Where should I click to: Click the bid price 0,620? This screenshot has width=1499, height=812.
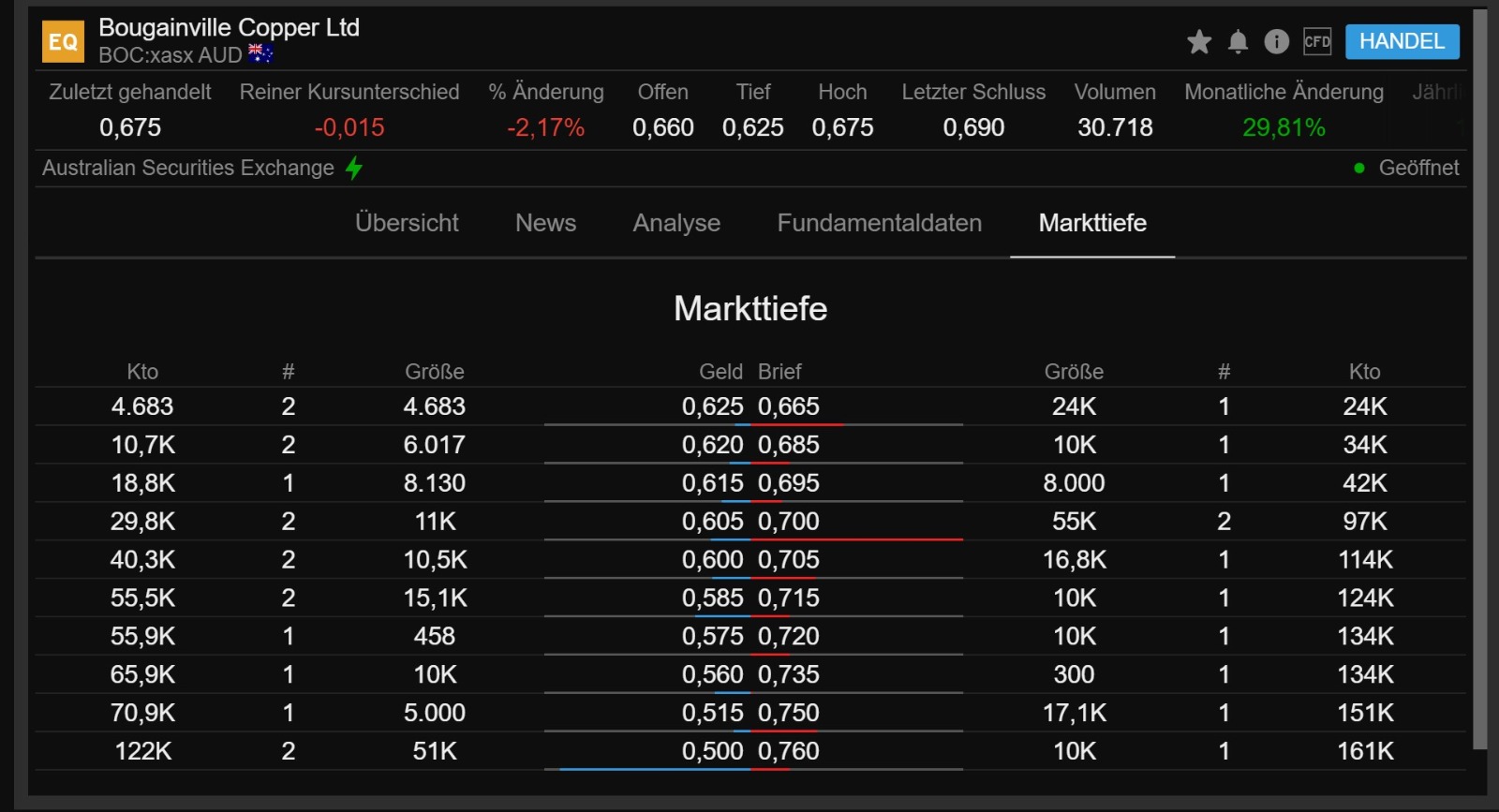713,445
